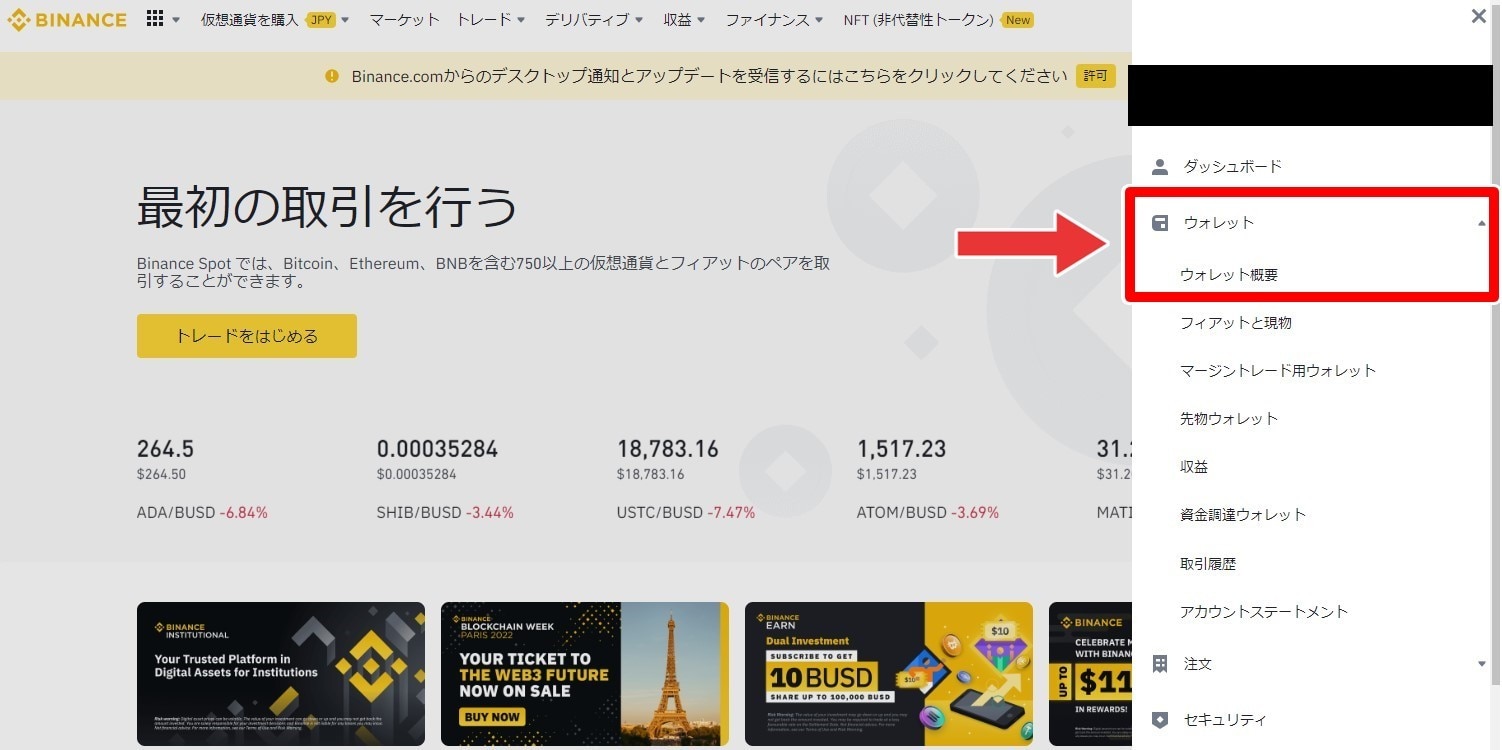Viewport: 1502px width, 750px height.
Task: Open 先物ウォレット in side menu
Action: coord(1229,419)
